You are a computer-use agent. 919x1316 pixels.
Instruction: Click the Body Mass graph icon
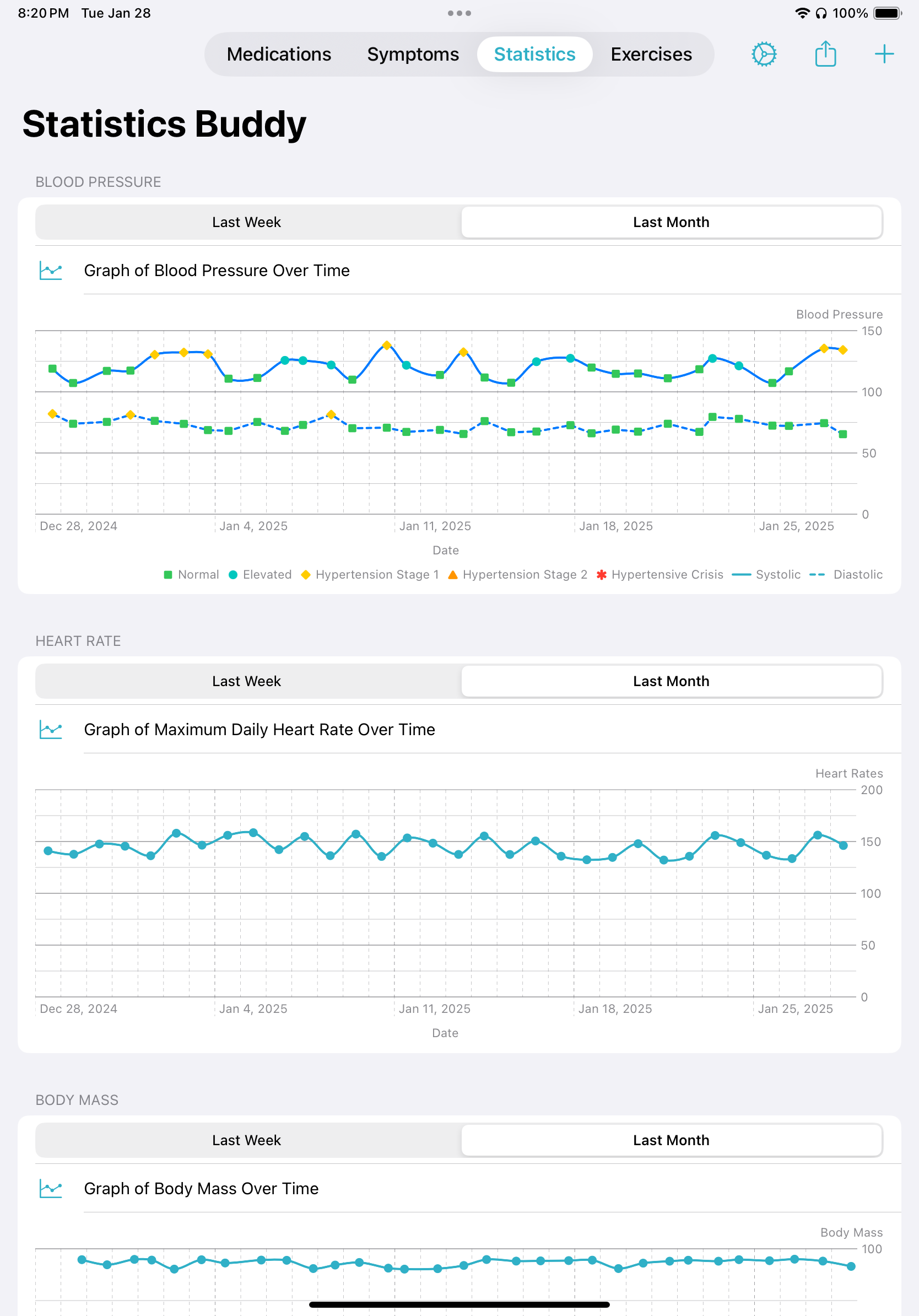[x=51, y=1188]
